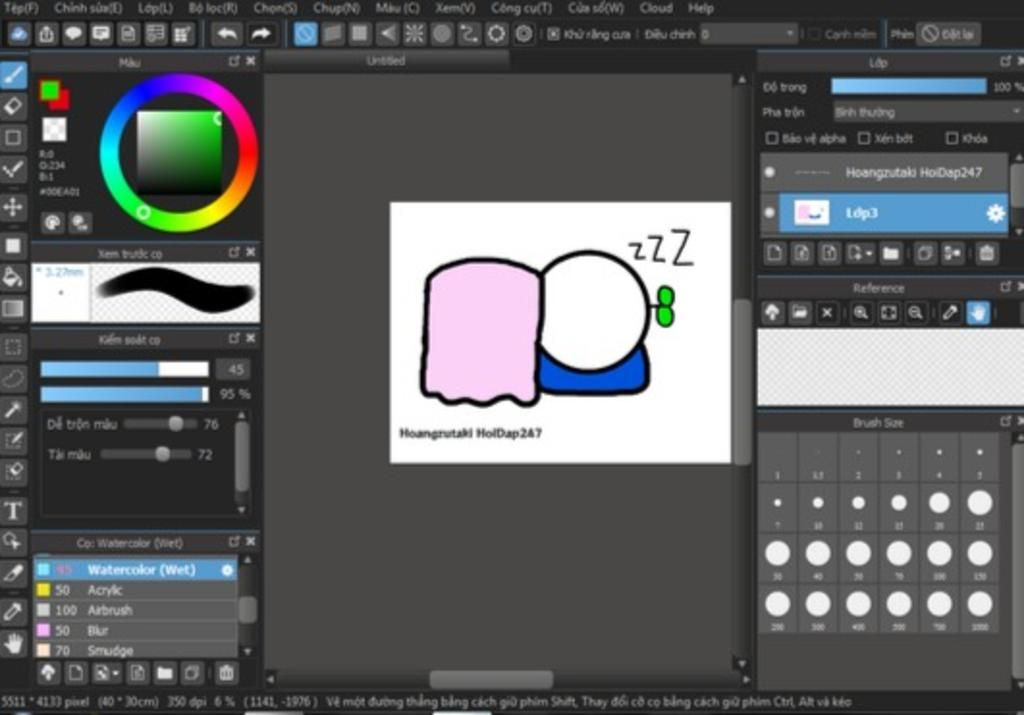The height and width of the screenshot is (715, 1024).
Task: Turn snap off in the top toolbar
Action: [x=305, y=34]
